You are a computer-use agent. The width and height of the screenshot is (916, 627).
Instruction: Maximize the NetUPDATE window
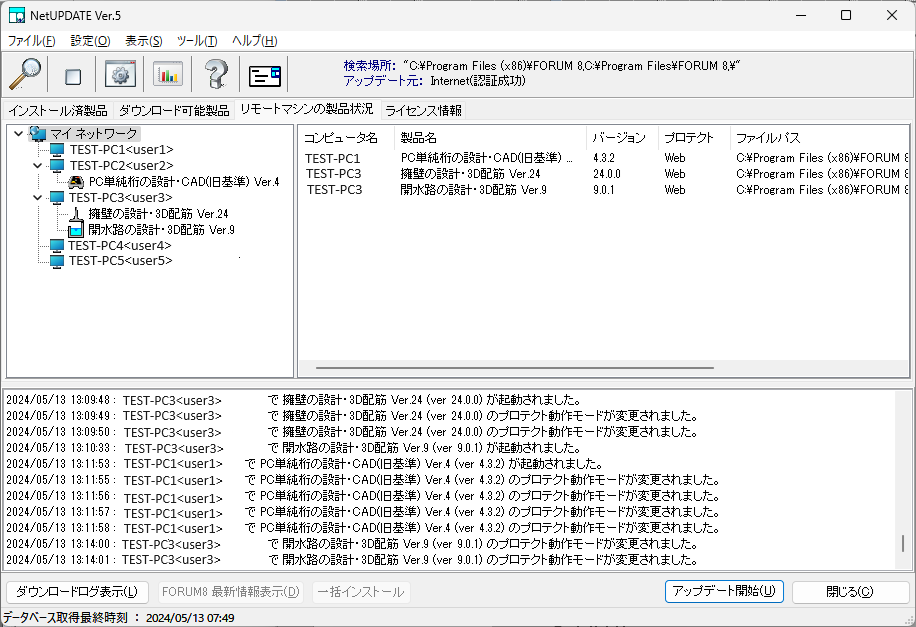point(846,16)
